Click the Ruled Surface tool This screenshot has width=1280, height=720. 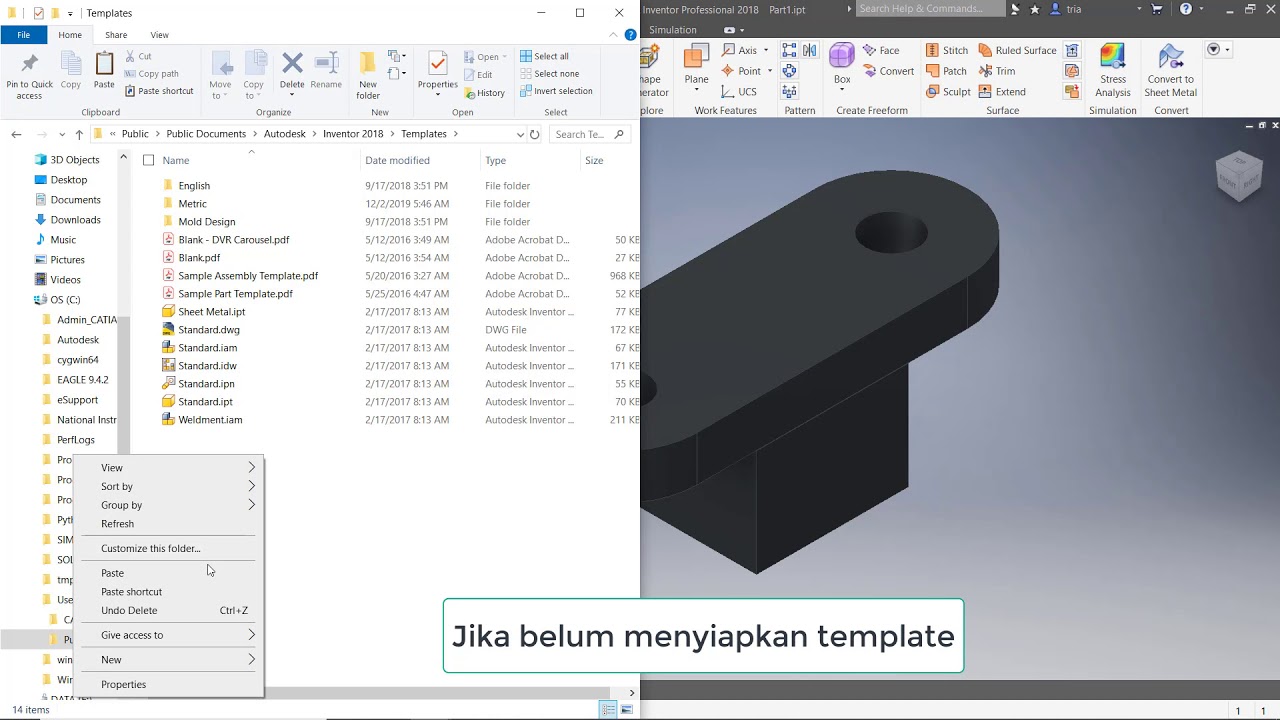click(x=1017, y=50)
